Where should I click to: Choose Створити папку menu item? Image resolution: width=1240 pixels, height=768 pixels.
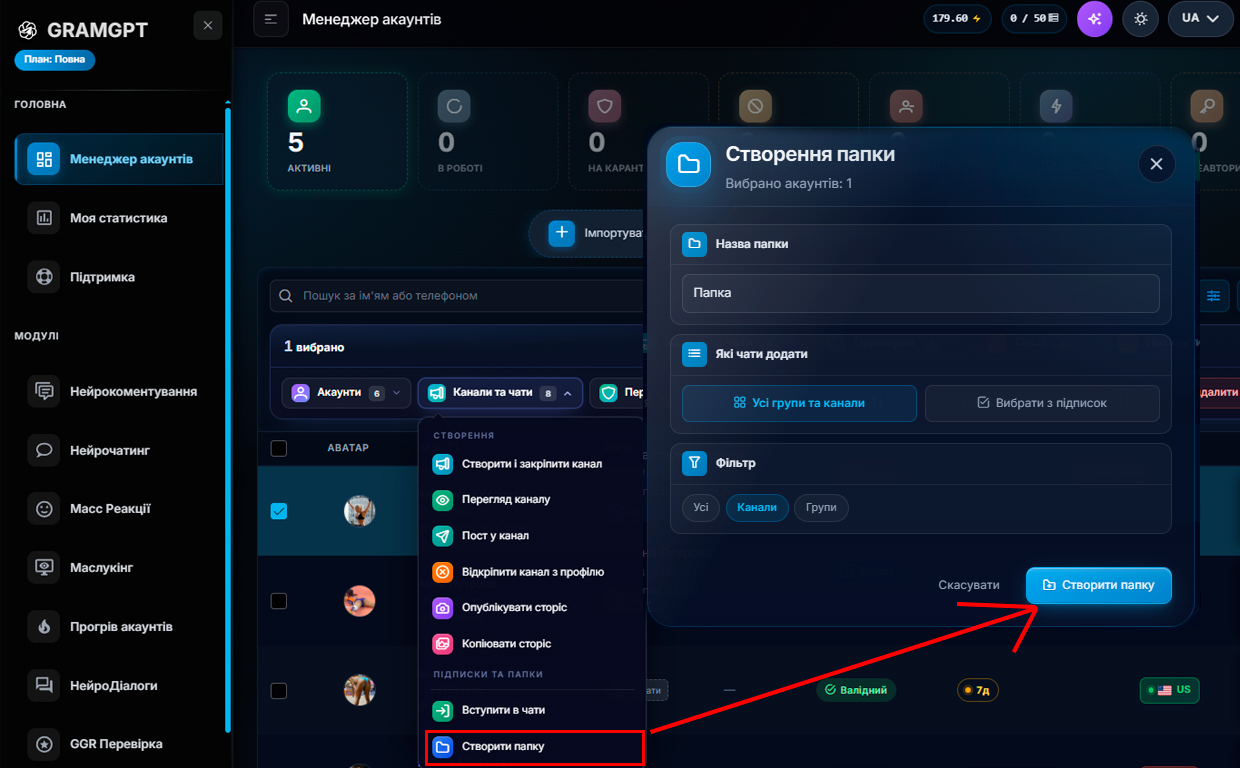pos(535,747)
